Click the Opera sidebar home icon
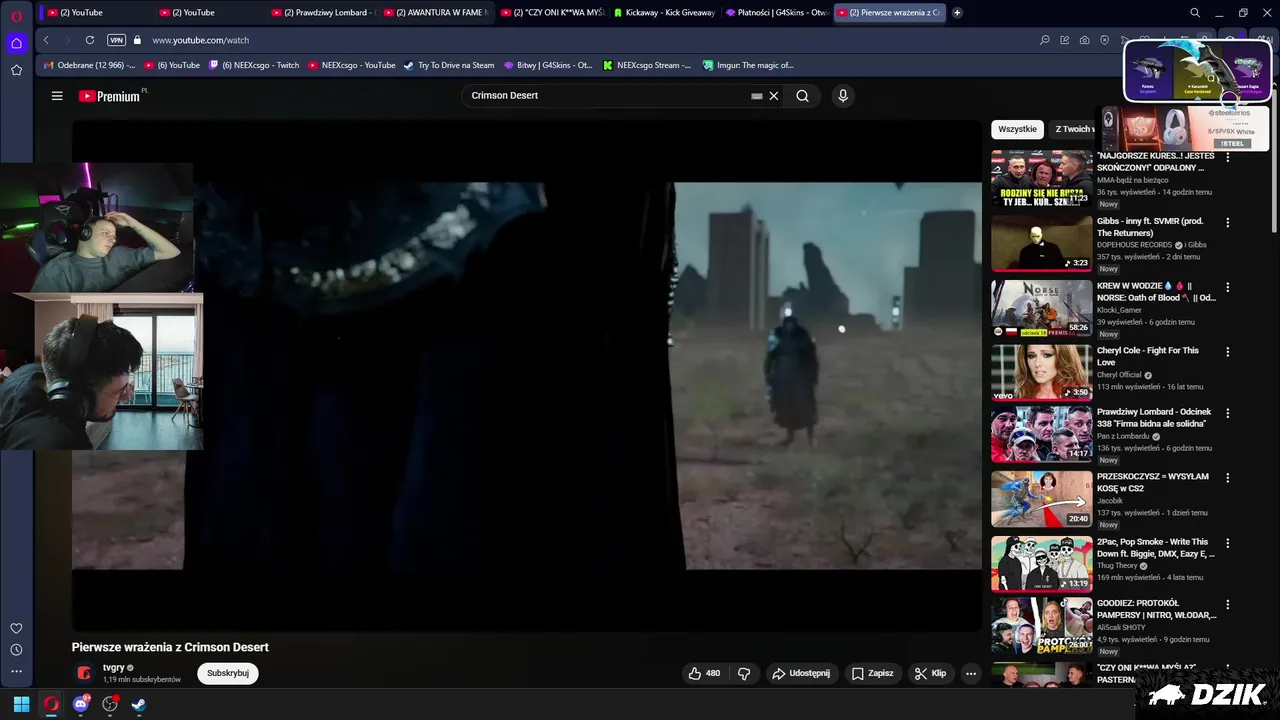Image resolution: width=1280 pixels, height=720 pixels. 16,43
